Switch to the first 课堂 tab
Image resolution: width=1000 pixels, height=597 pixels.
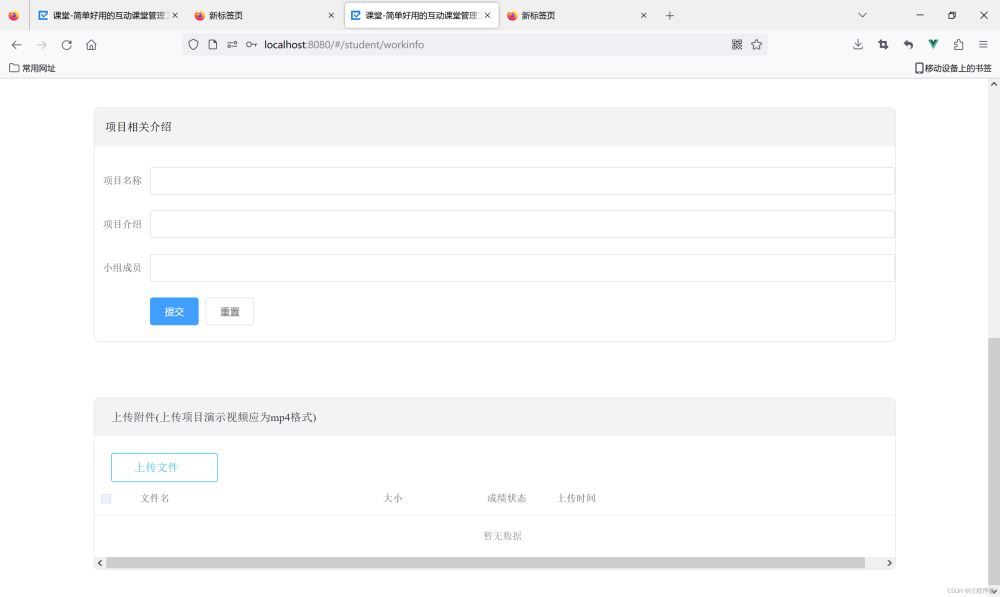105,15
